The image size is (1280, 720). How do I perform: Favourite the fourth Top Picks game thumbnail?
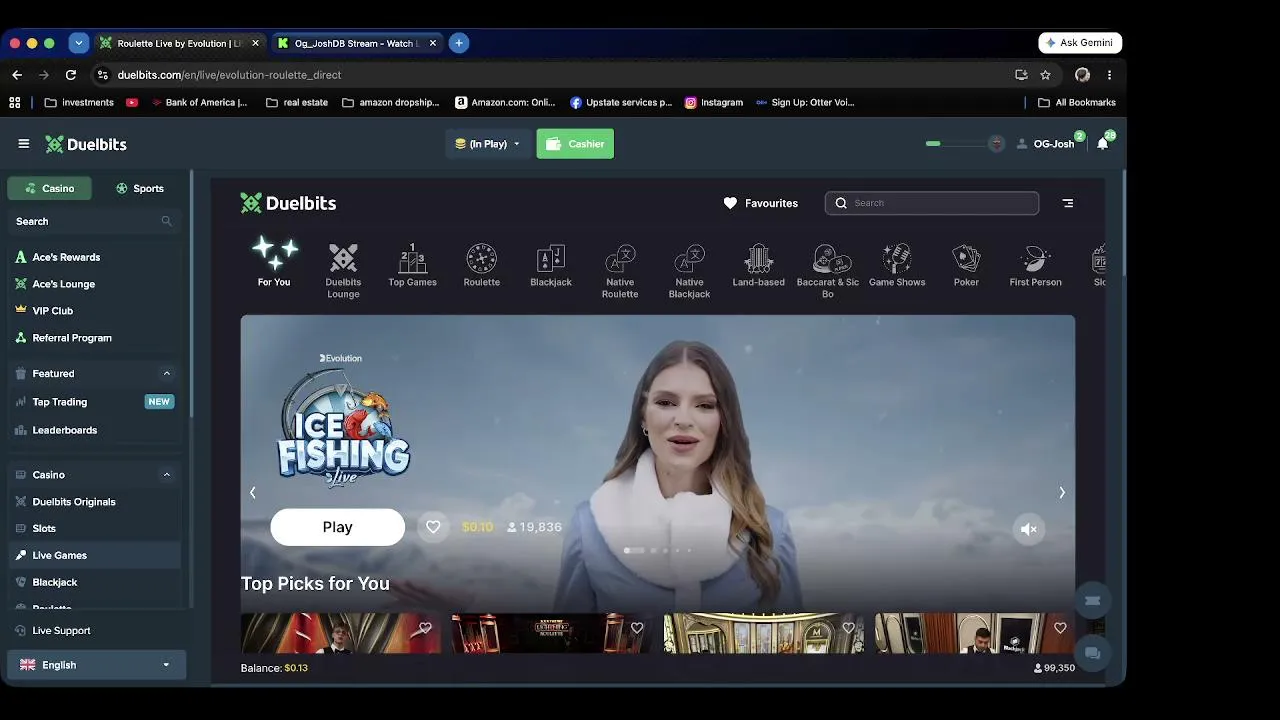point(1060,628)
